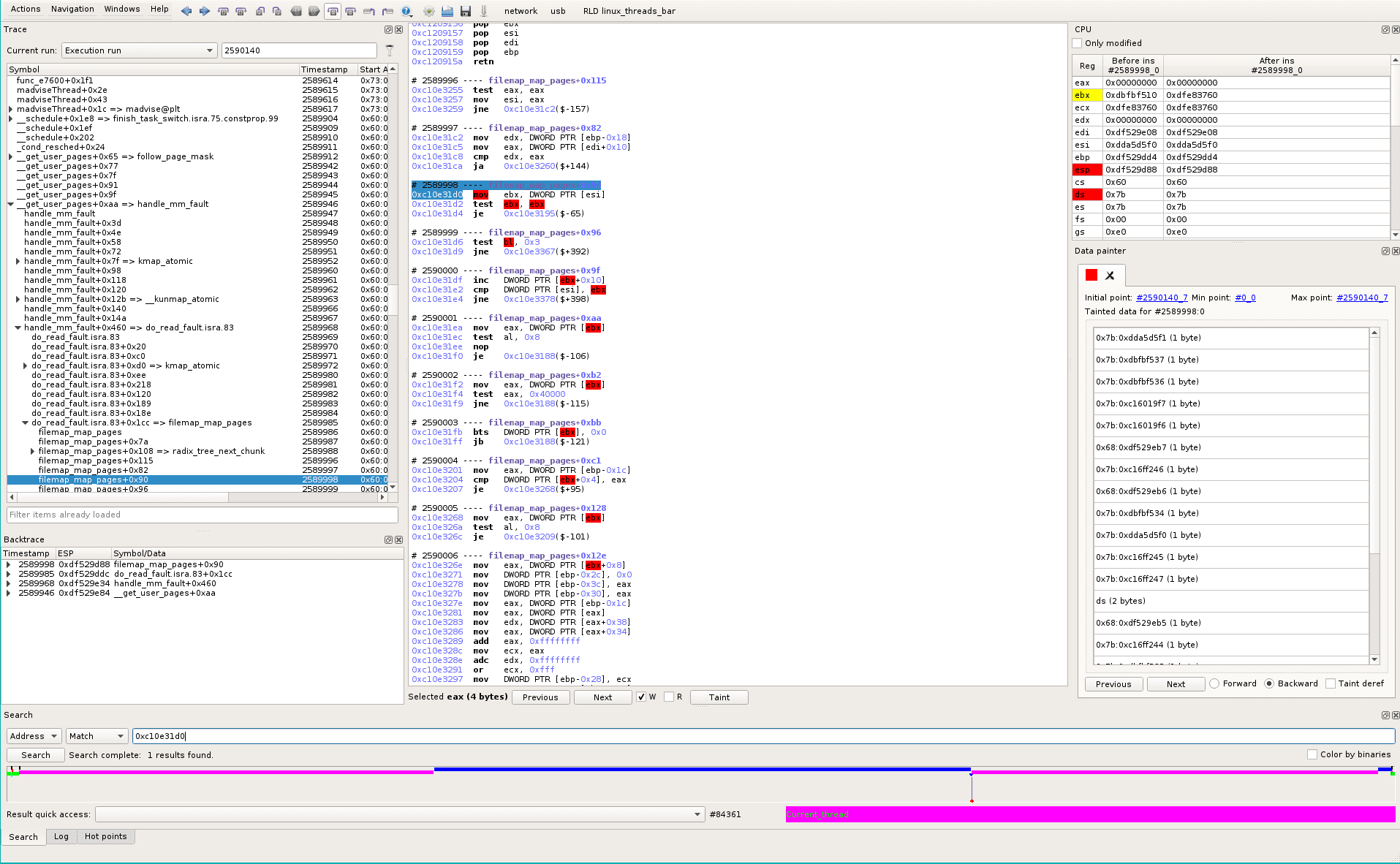The height and width of the screenshot is (864, 1400).
Task: Close the taint with the black X icon
Action: (1110, 276)
